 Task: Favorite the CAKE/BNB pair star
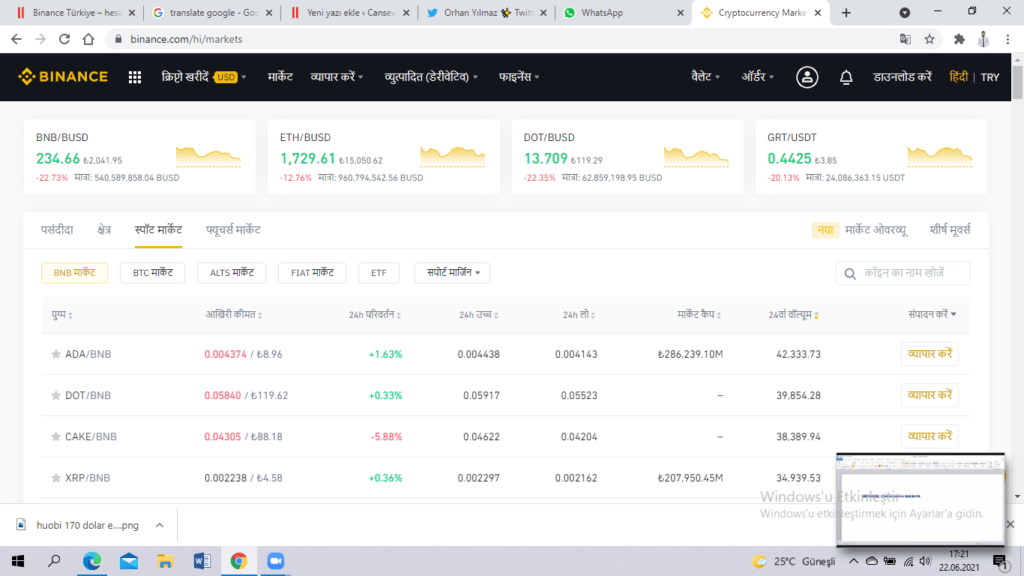pyautogui.click(x=56, y=436)
